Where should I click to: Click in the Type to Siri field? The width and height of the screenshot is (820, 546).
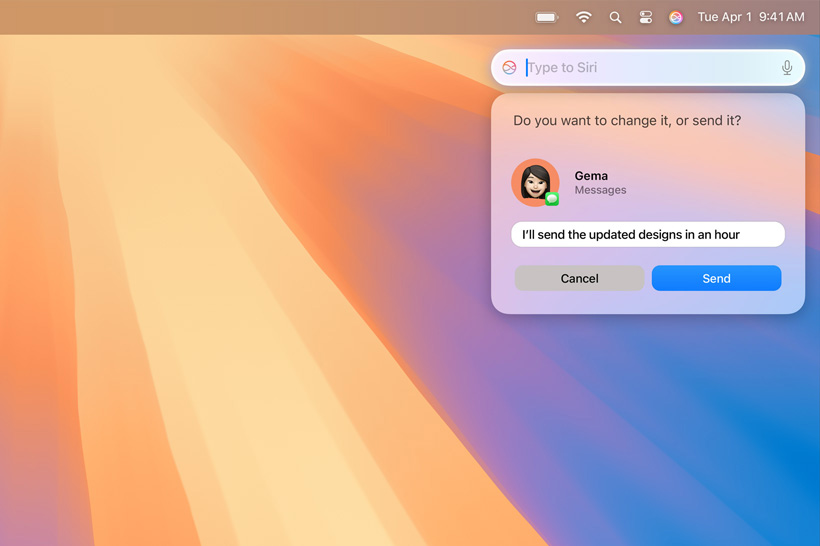pyautogui.click(x=650, y=68)
